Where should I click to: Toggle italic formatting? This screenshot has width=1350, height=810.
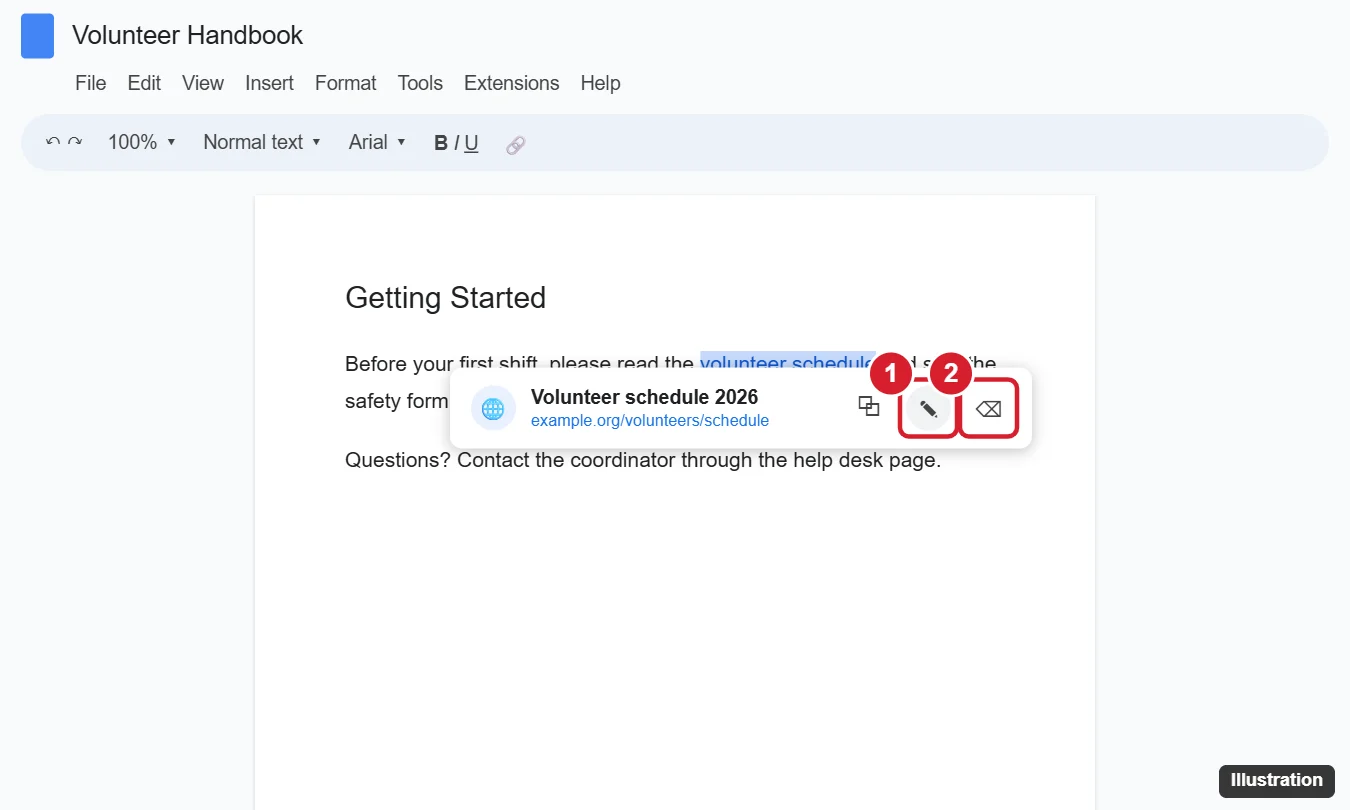pyautogui.click(x=456, y=143)
